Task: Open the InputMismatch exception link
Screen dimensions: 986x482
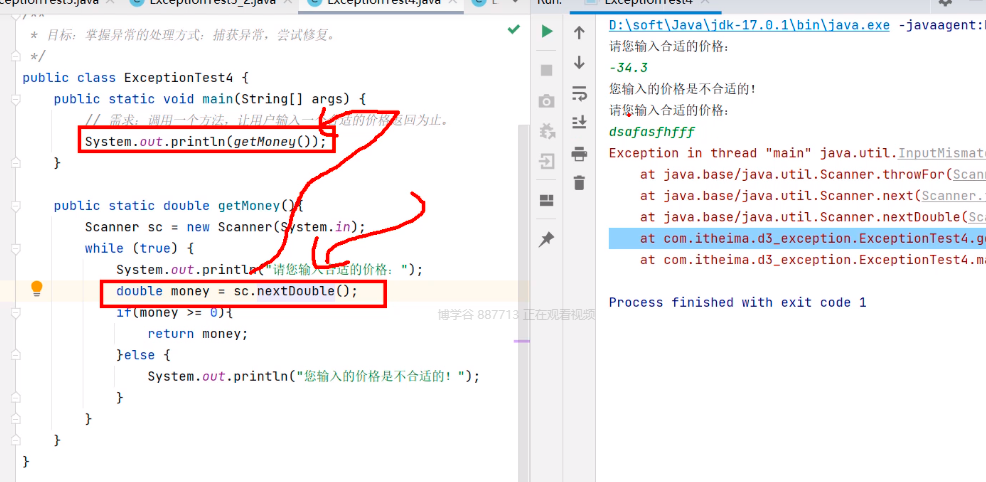Action: pos(941,153)
